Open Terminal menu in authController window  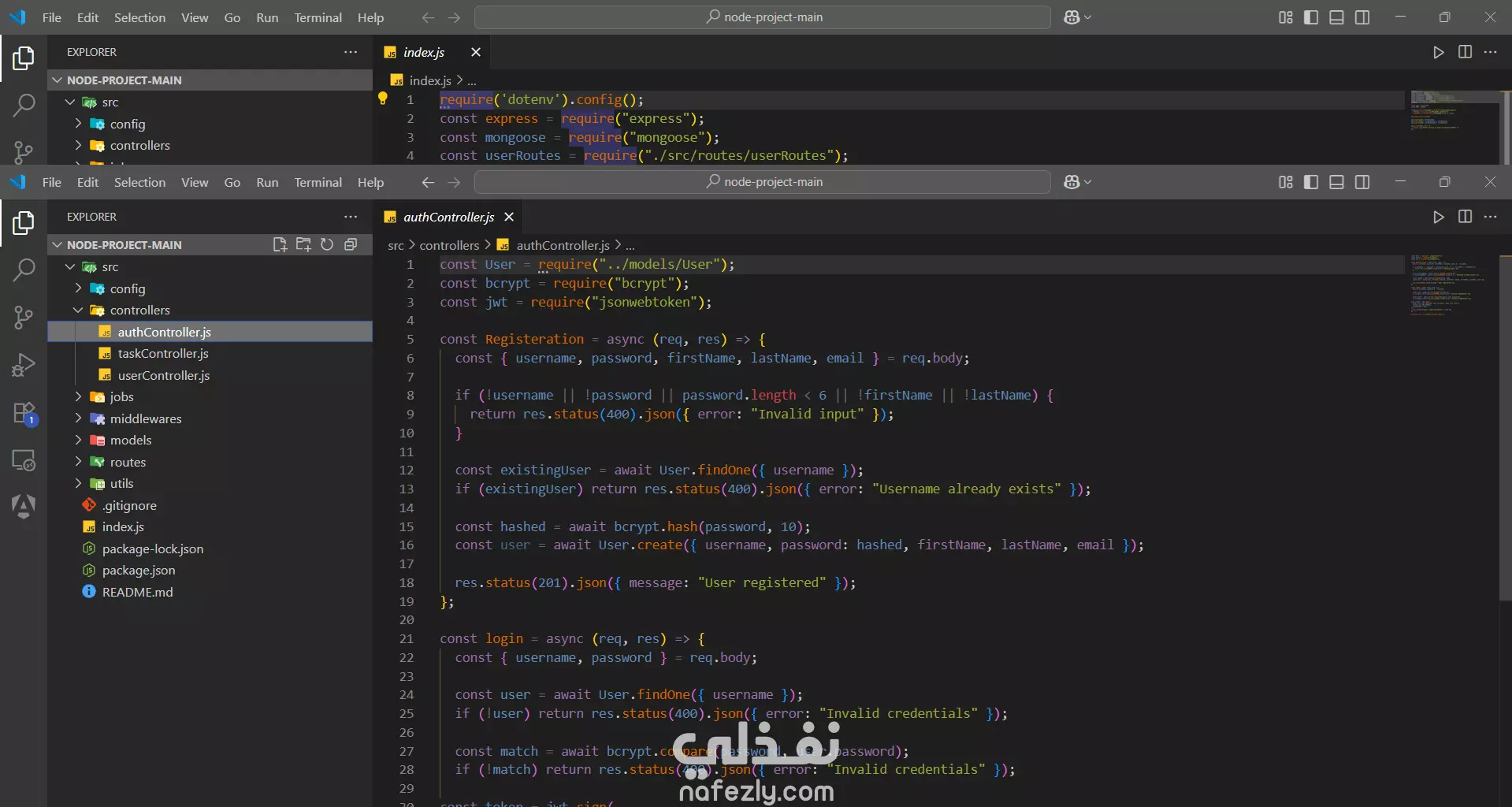coord(318,182)
